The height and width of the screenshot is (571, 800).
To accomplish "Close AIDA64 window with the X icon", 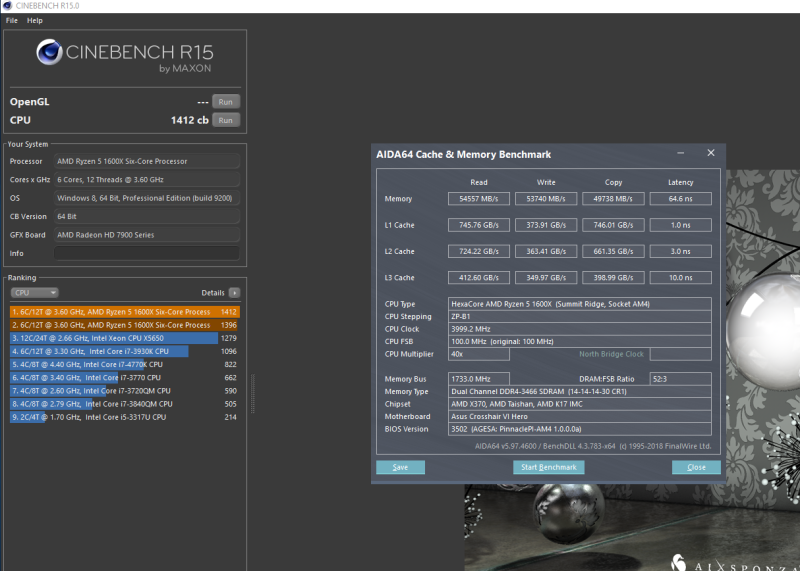I will tap(711, 153).
